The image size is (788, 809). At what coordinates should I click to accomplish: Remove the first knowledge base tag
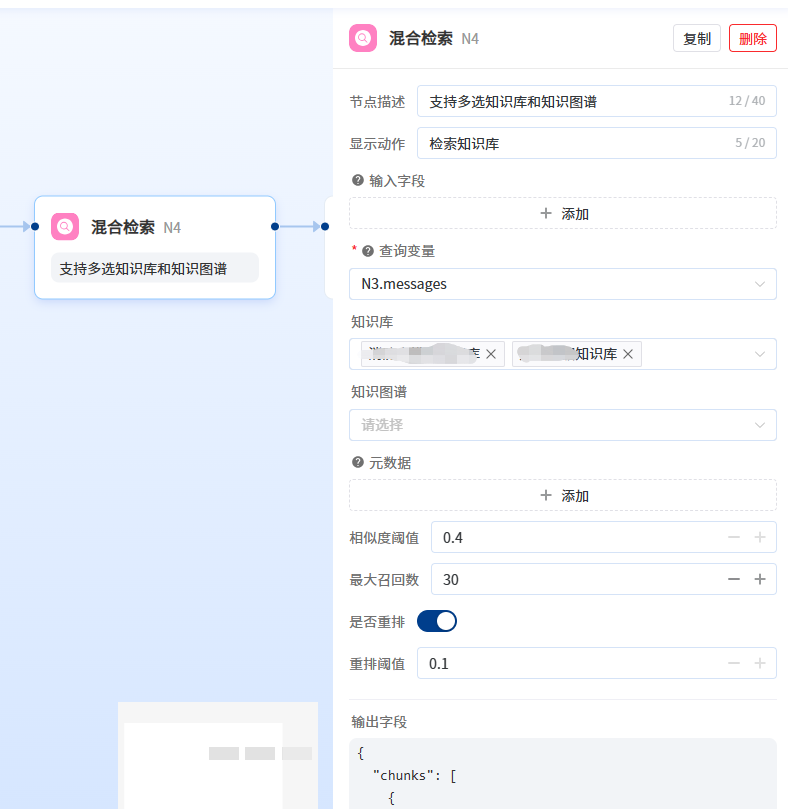point(491,354)
